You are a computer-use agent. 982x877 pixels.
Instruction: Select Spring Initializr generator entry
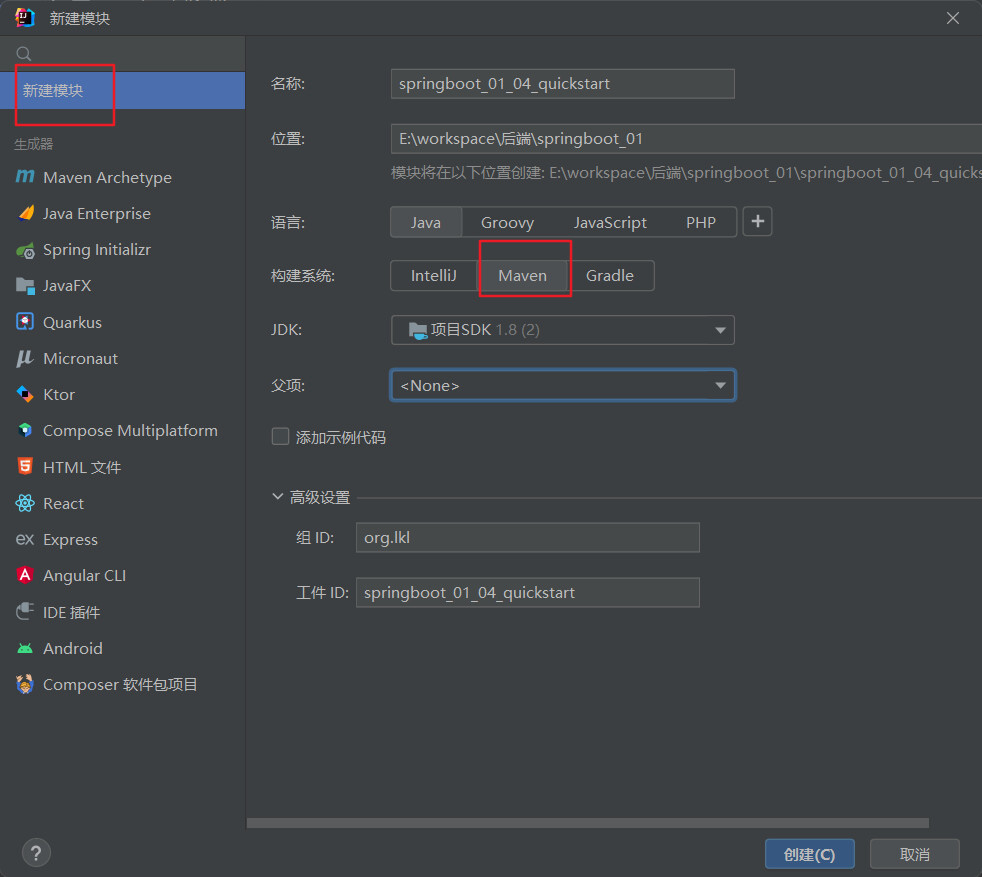pos(122,250)
